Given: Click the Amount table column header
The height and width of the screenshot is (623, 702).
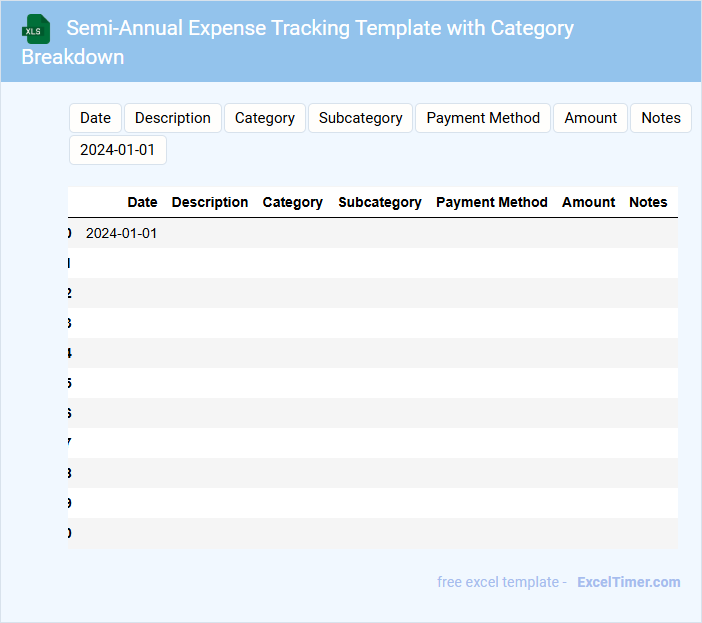Looking at the screenshot, I should 588,202.
